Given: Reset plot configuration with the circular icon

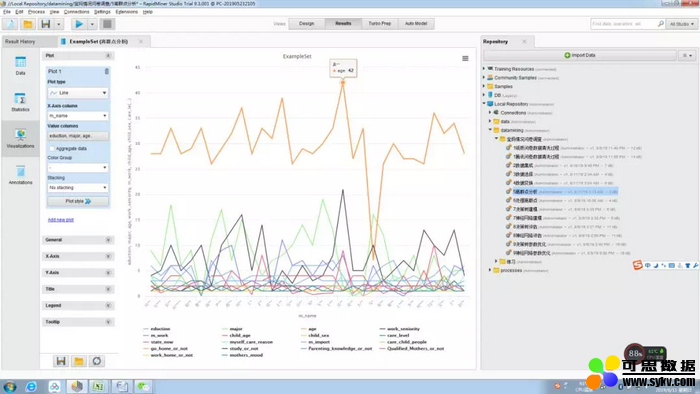Looking at the screenshot, I should coord(97,361).
